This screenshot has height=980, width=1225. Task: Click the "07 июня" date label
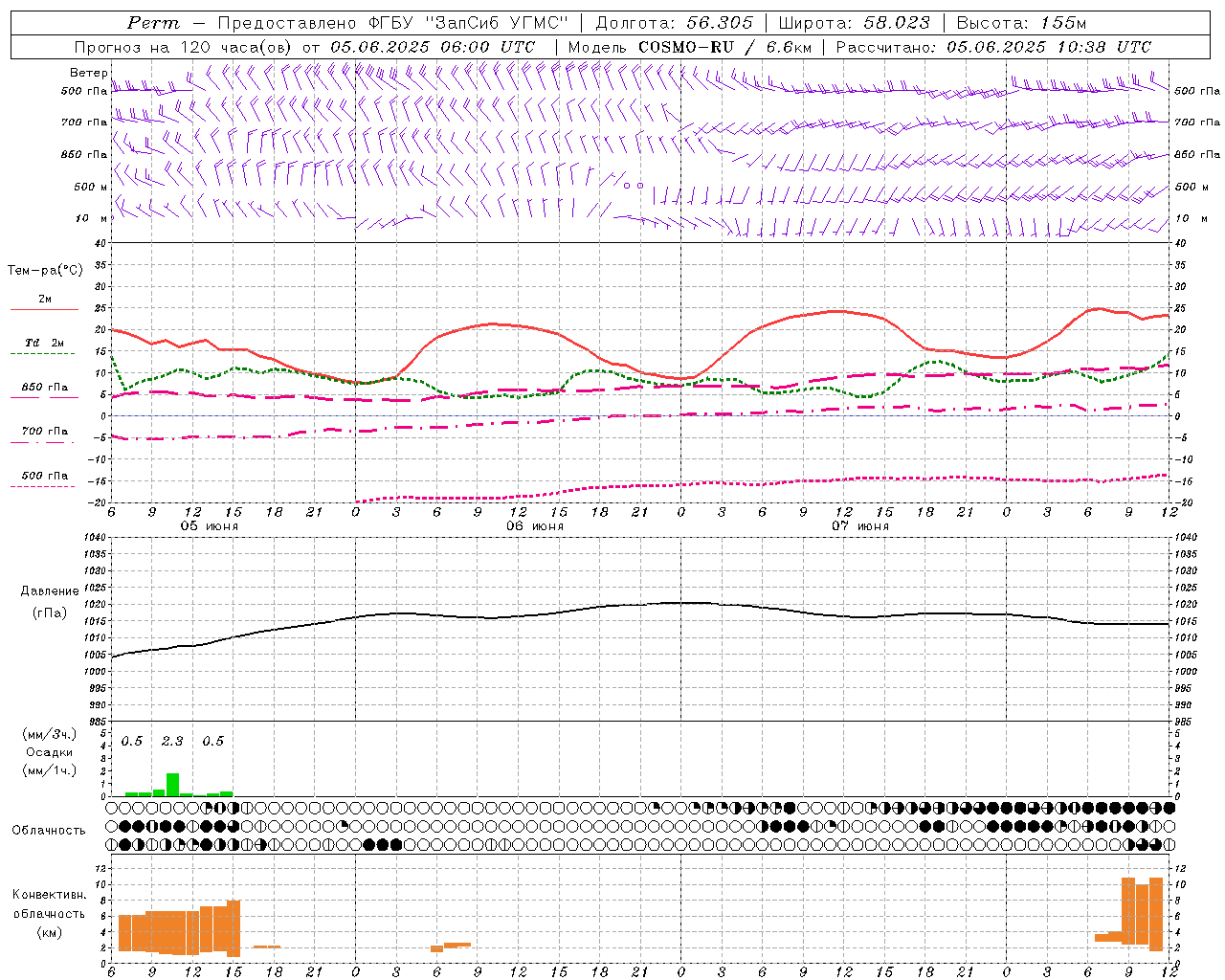tap(860, 526)
